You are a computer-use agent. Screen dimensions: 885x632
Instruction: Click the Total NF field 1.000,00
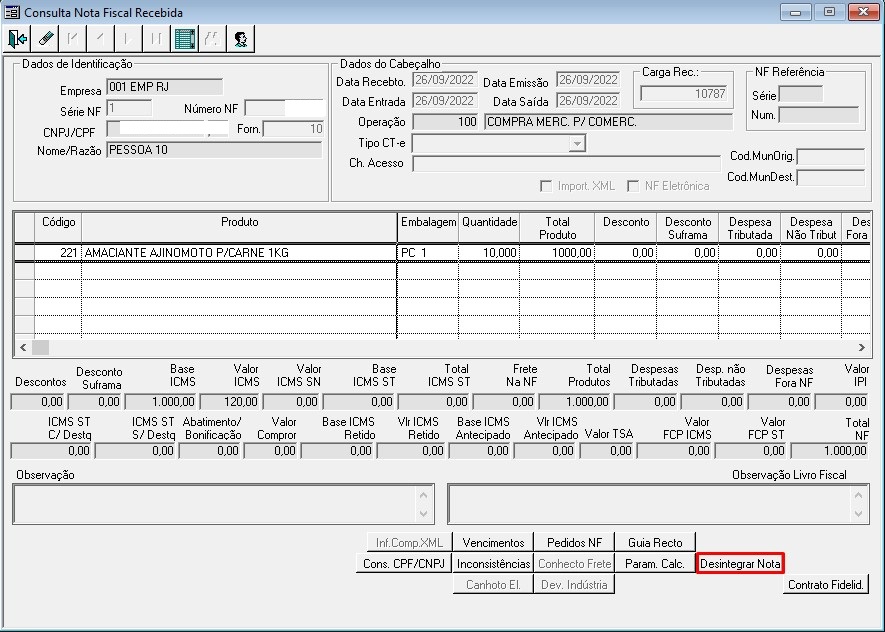(x=830, y=451)
